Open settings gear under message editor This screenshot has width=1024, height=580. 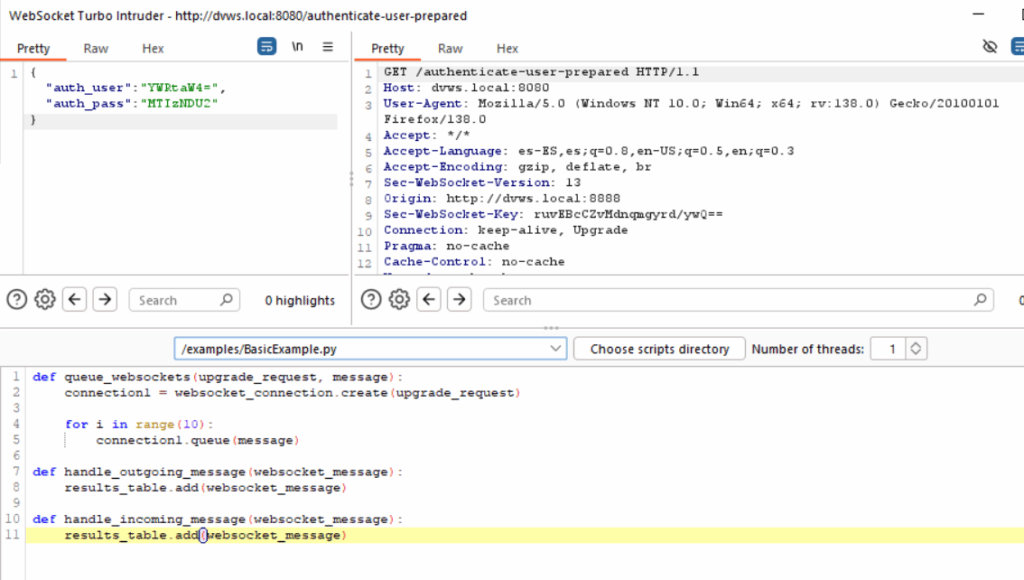tap(45, 300)
